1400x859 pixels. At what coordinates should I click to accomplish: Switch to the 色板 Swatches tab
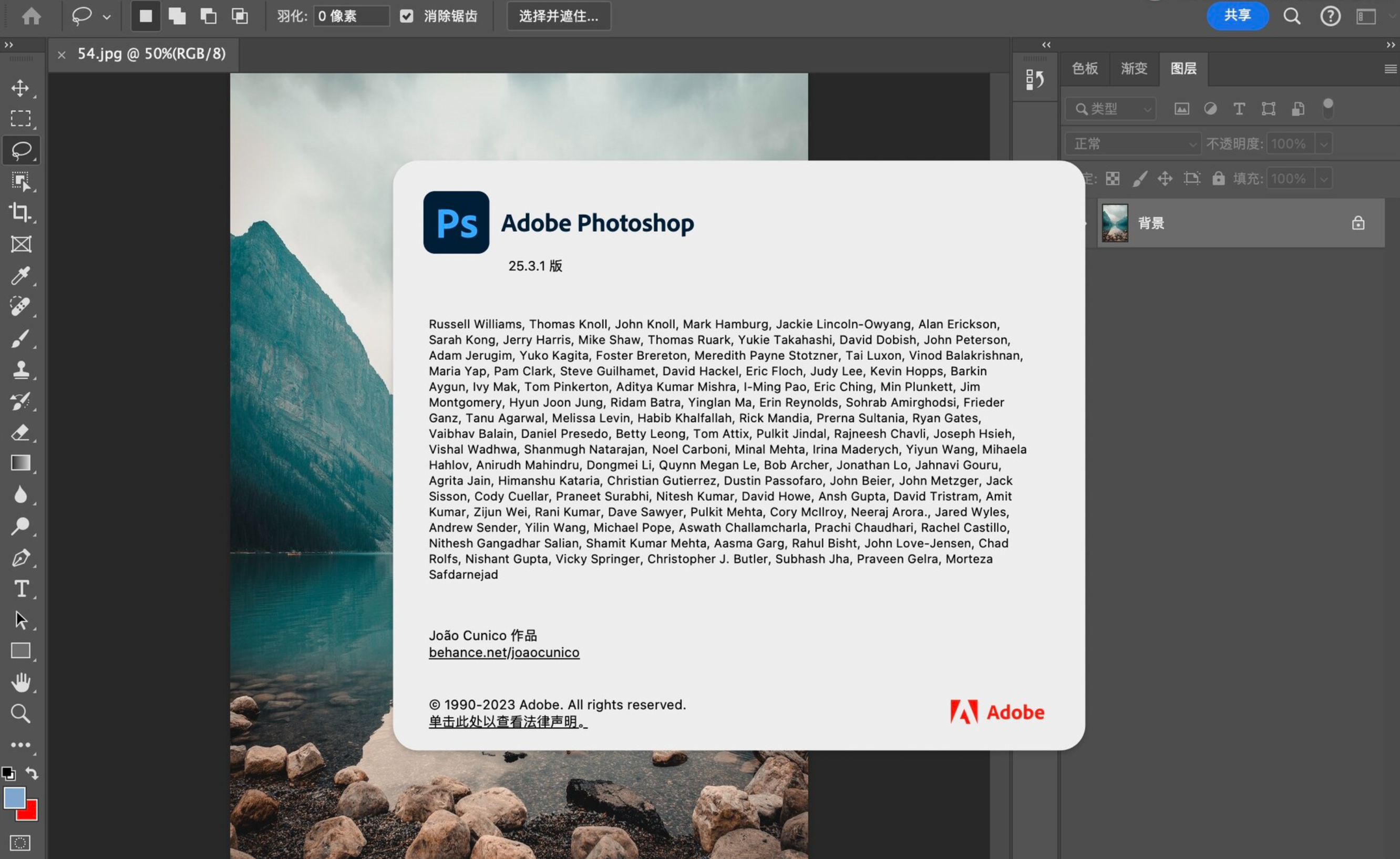coord(1085,69)
